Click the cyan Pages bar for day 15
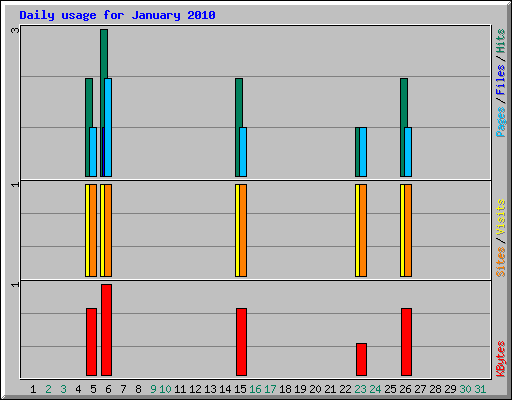The width and height of the screenshot is (512, 400). point(243,152)
